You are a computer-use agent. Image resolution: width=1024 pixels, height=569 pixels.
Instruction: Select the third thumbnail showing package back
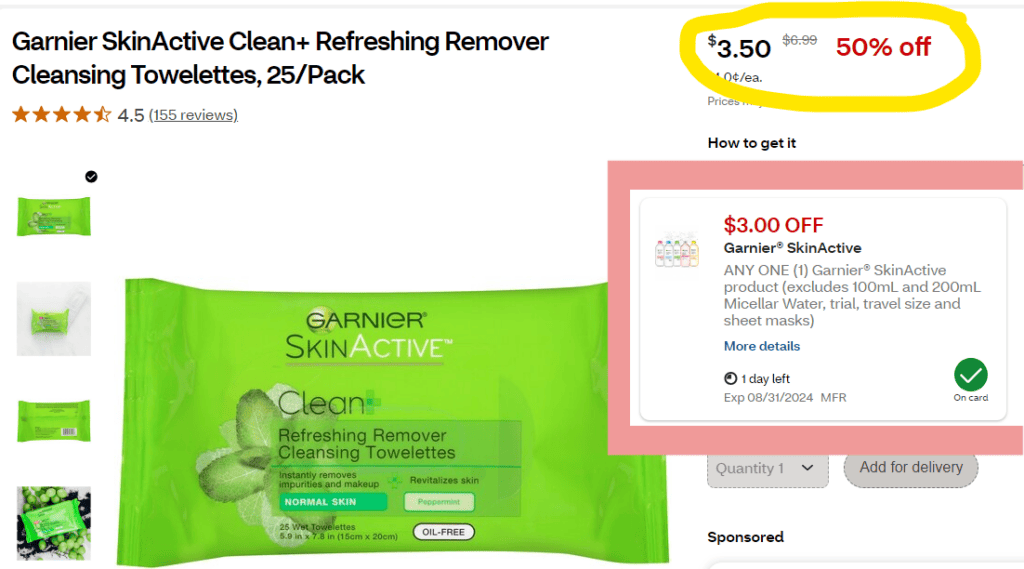coord(54,421)
